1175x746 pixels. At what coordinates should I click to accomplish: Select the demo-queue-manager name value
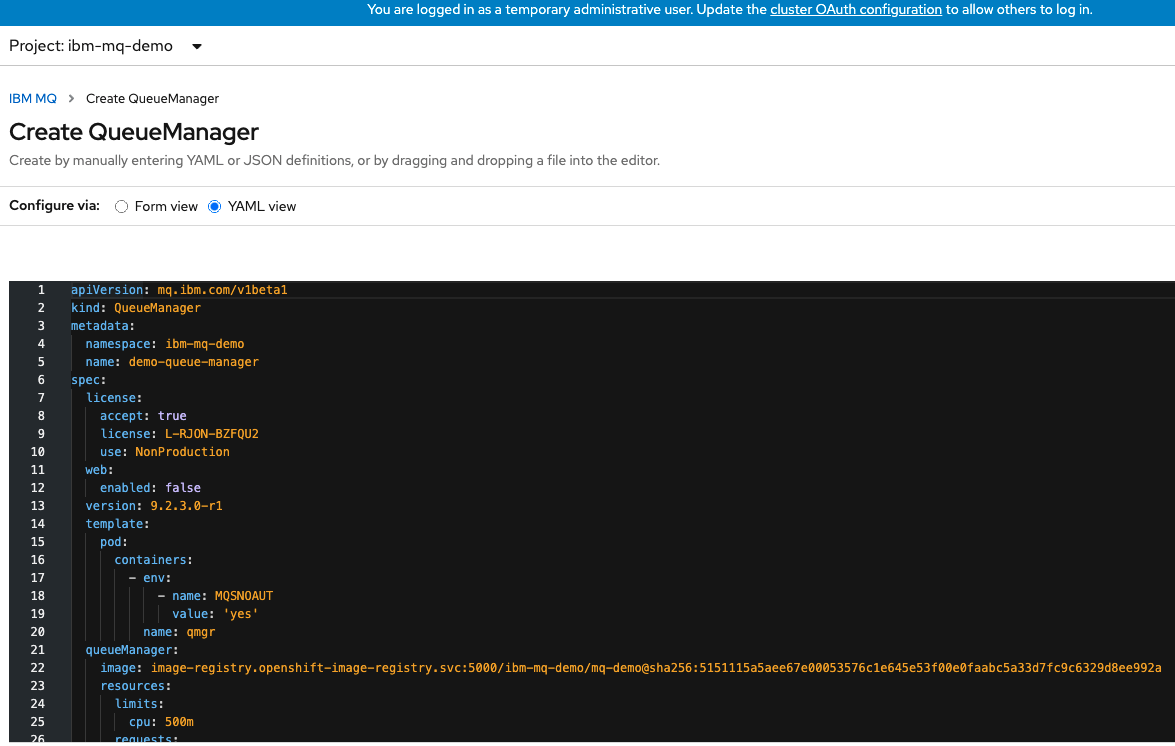(193, 361)
